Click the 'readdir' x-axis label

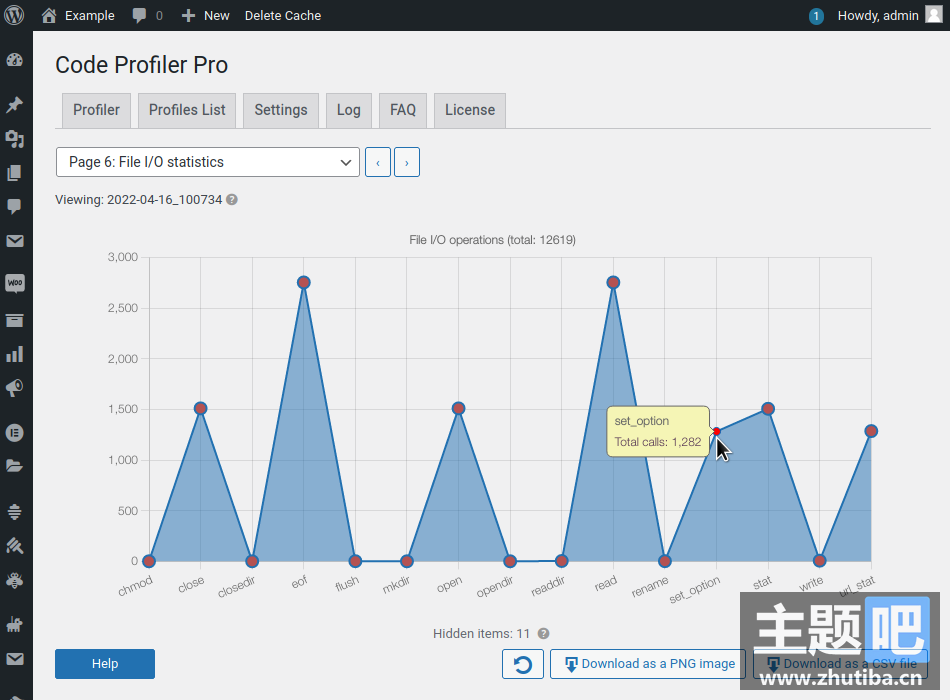(x=548, y=586)
